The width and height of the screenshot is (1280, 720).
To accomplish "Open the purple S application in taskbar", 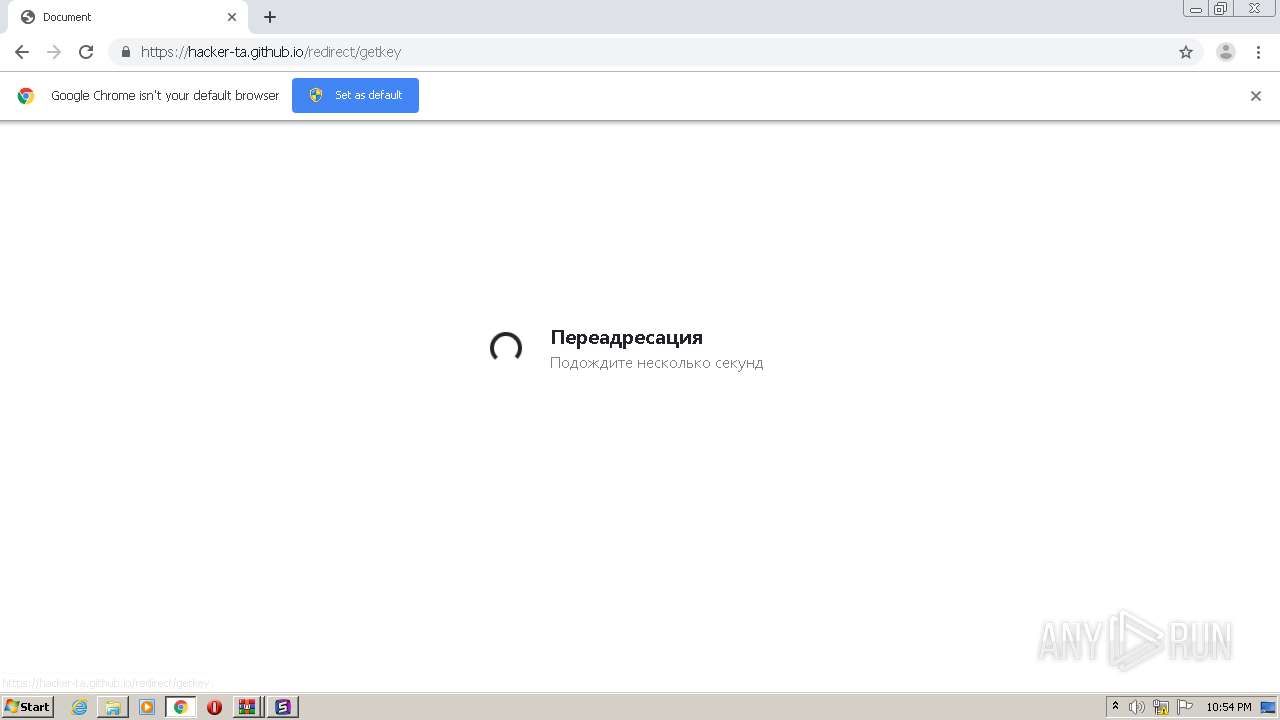I will 283,707.
